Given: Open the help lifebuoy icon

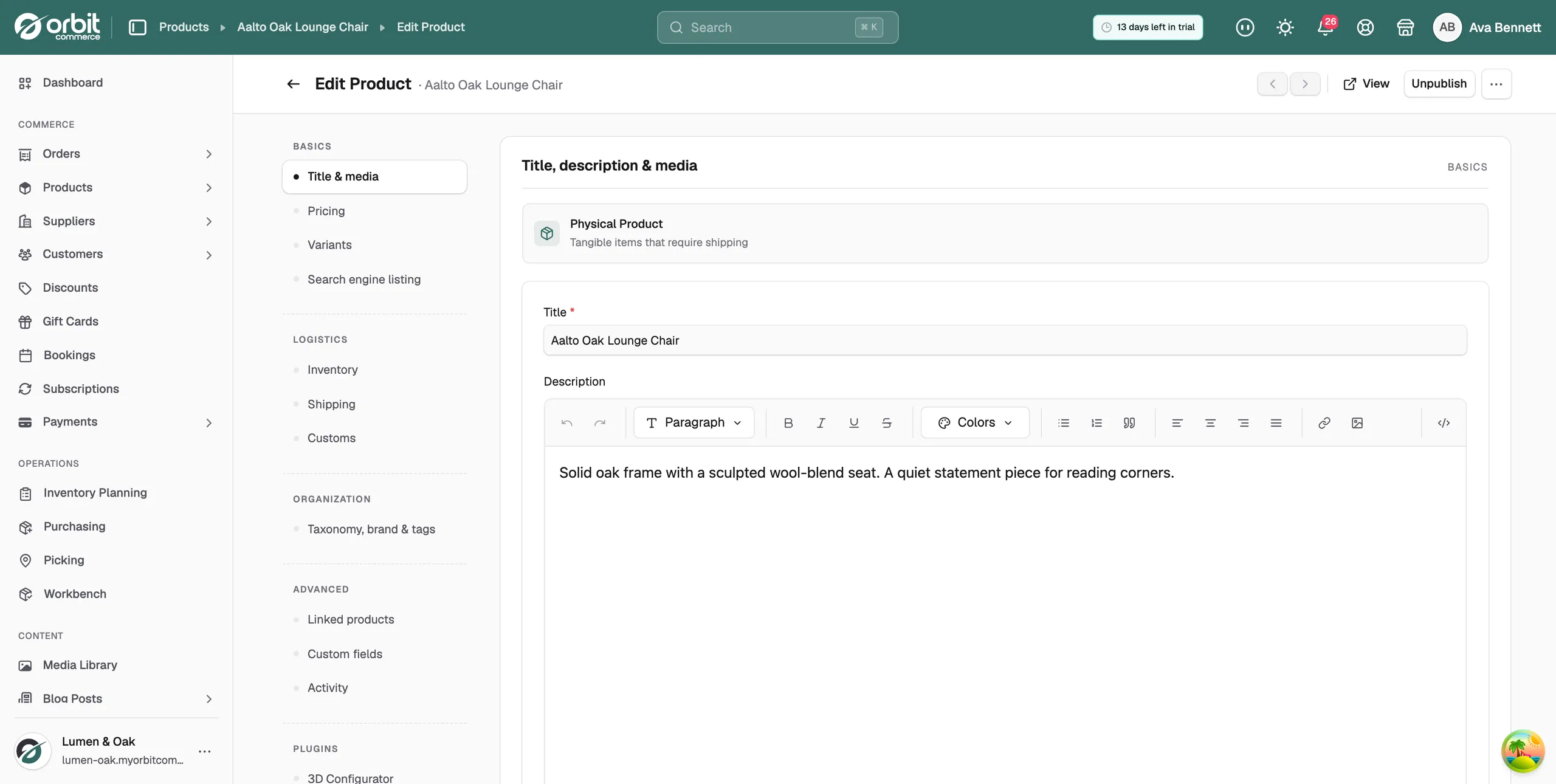Looking at the screenshot, I should point(1365,27).
